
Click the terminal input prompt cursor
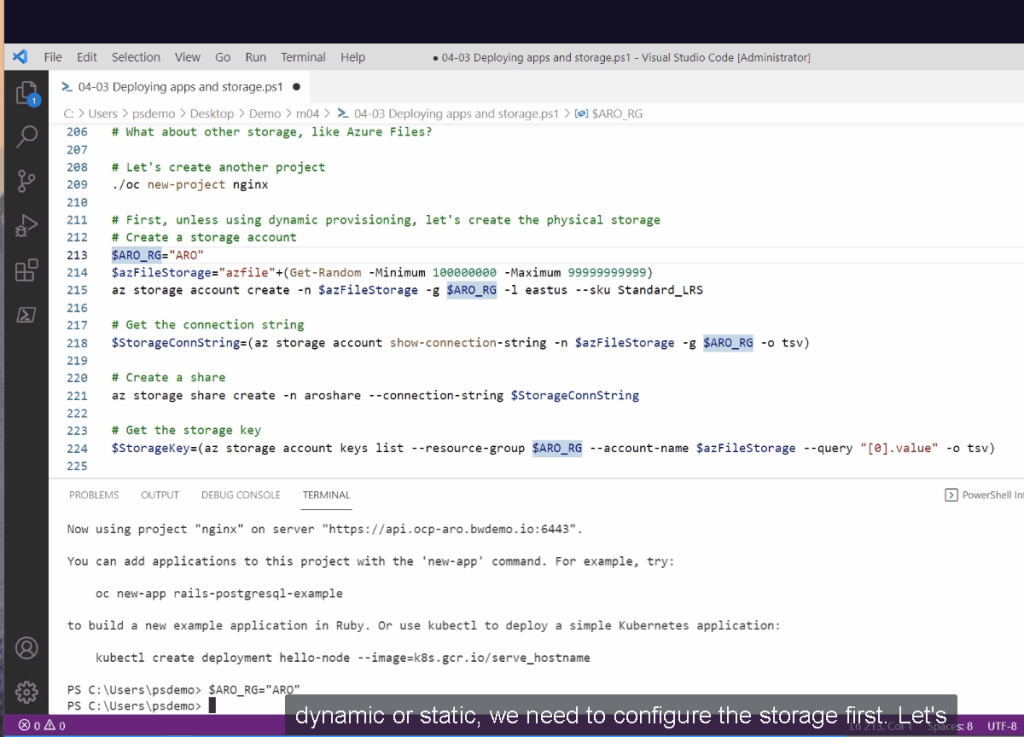tap(212, 706)
